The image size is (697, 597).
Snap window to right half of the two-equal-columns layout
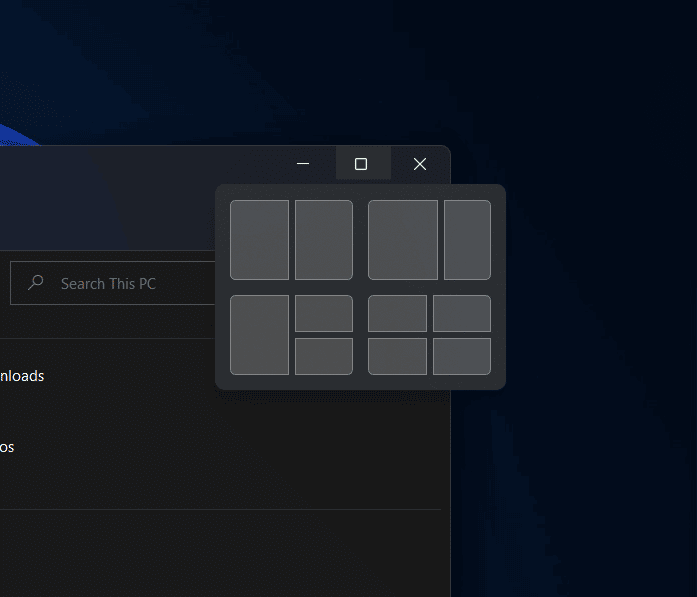pyautogui.click(x=324, y=240)
